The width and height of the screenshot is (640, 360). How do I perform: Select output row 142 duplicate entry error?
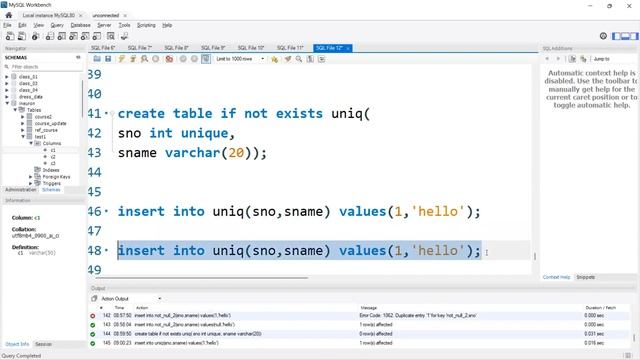pos(359,316)
